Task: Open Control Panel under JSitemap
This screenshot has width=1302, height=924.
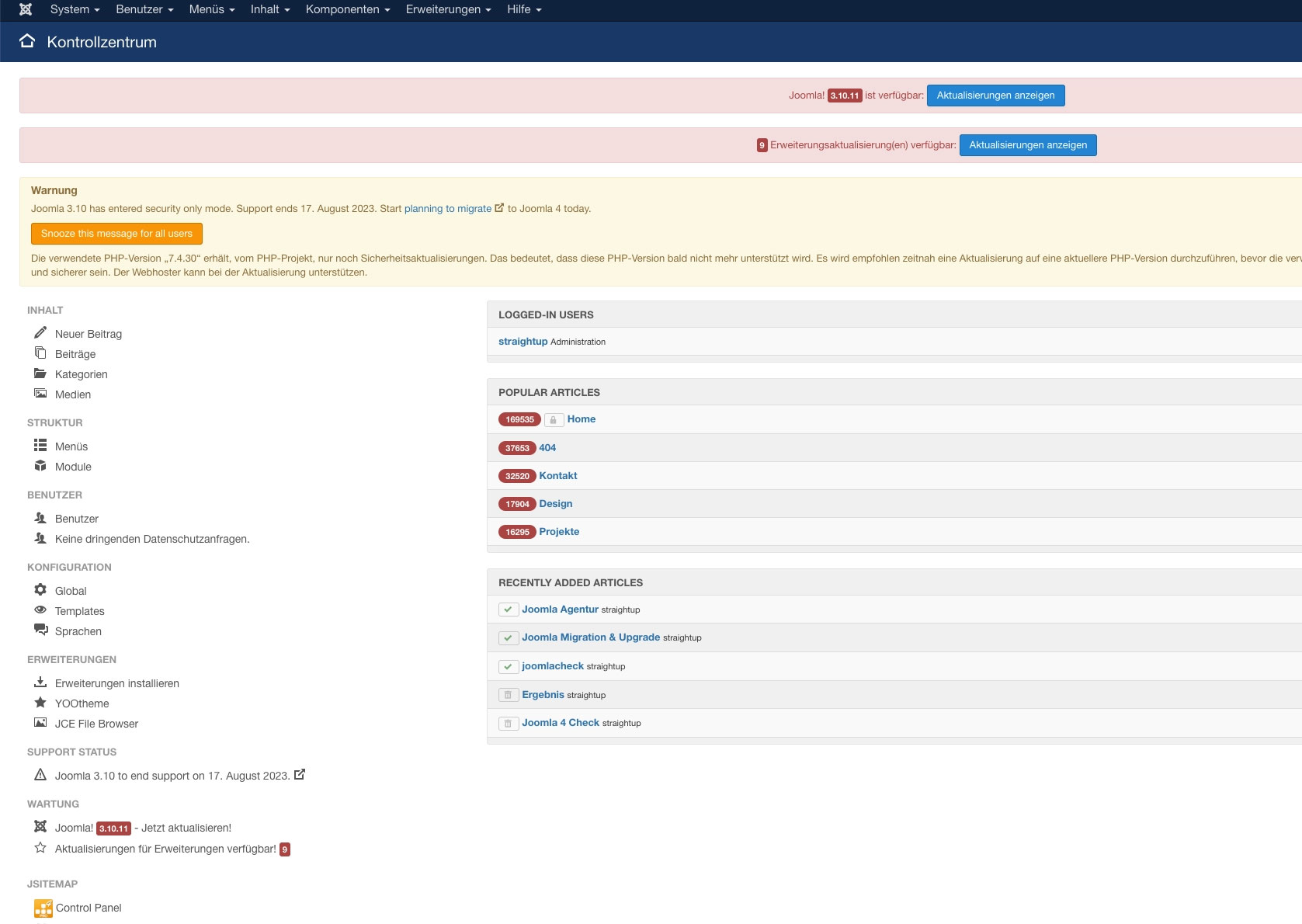Action: click(89, 908)
